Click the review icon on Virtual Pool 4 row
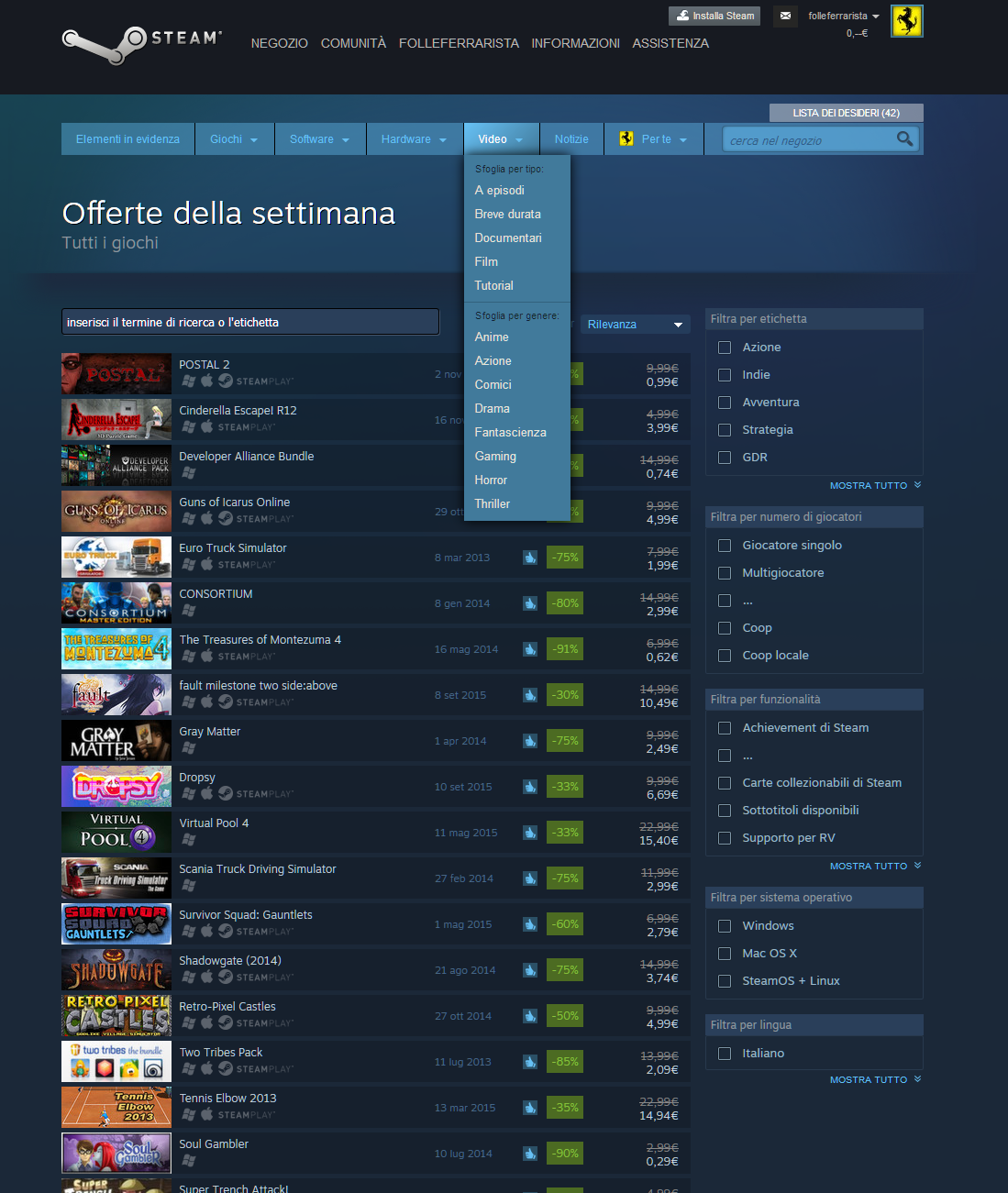Viewport: 1008px width, 1193px height. [530, 833]
